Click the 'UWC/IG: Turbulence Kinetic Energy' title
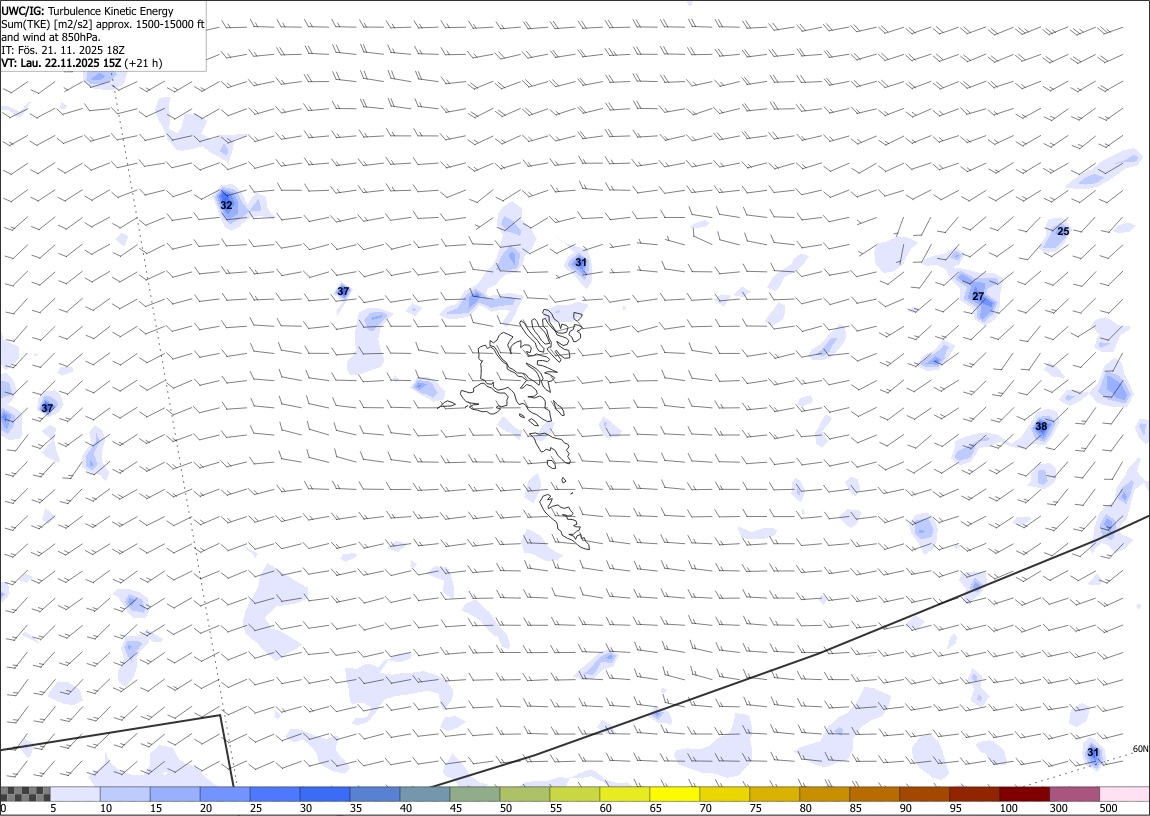 [87, 11]
